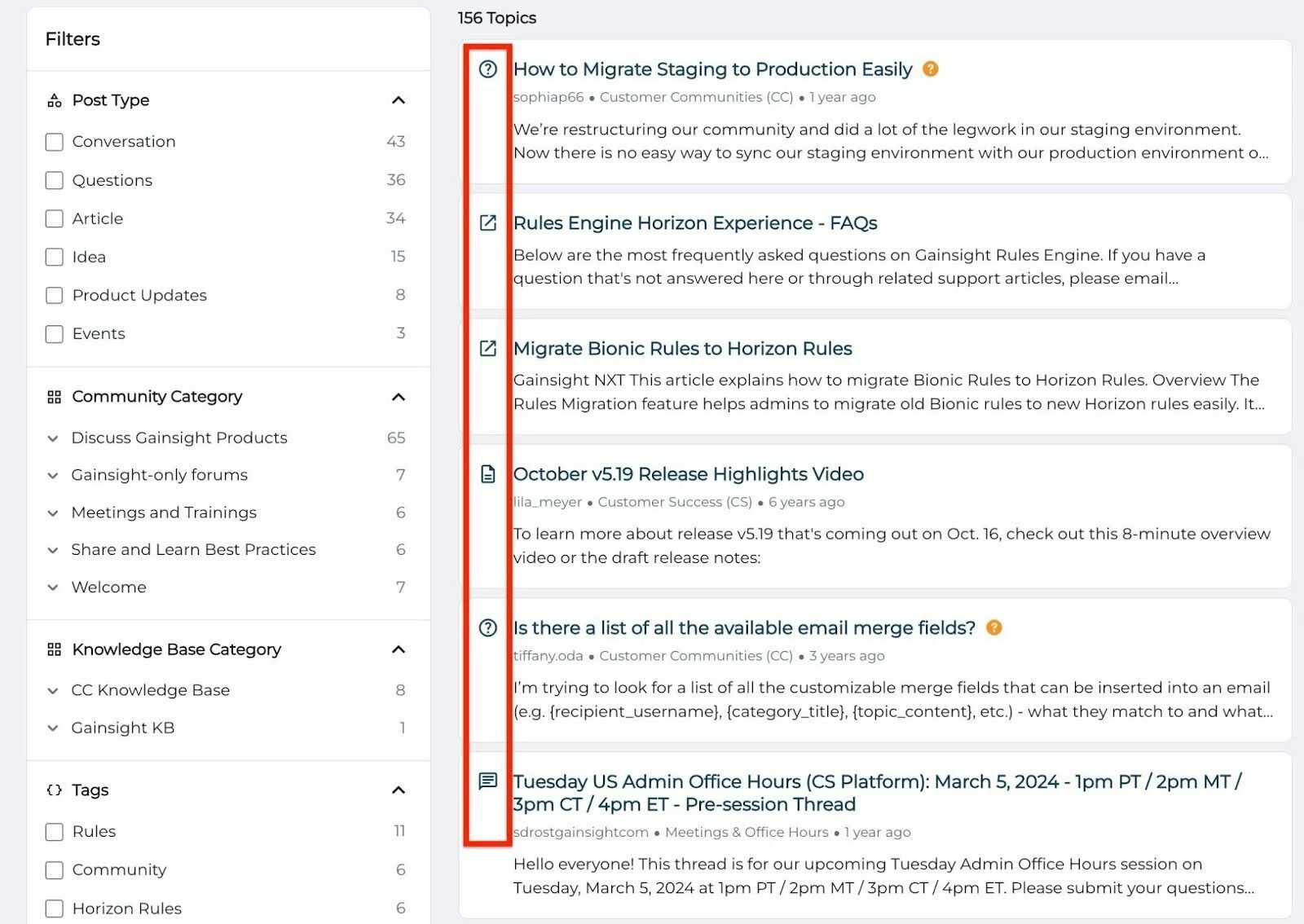The width and height of the screenshot is (1304, 924).
Task: Tick the Horizon Rules tag checkbox
Action: [x=55, y=908]
